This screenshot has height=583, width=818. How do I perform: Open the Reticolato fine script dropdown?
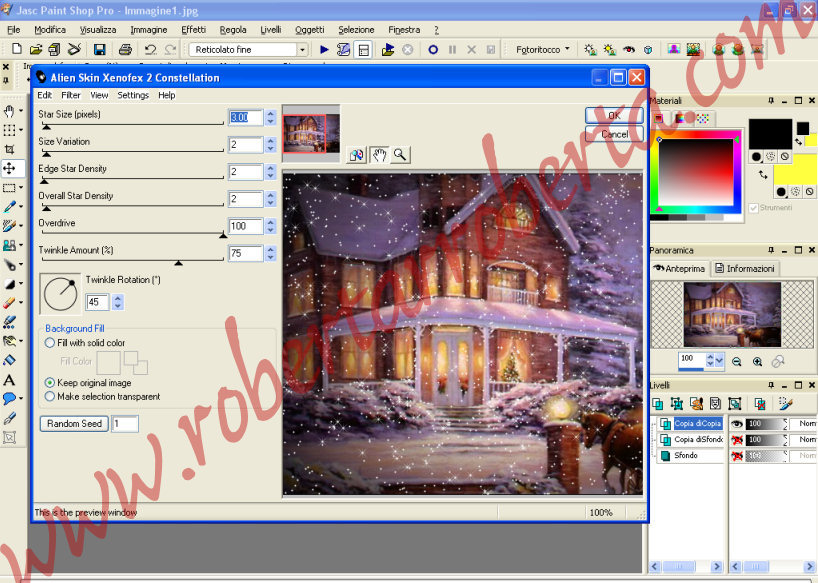pos(302,50)
